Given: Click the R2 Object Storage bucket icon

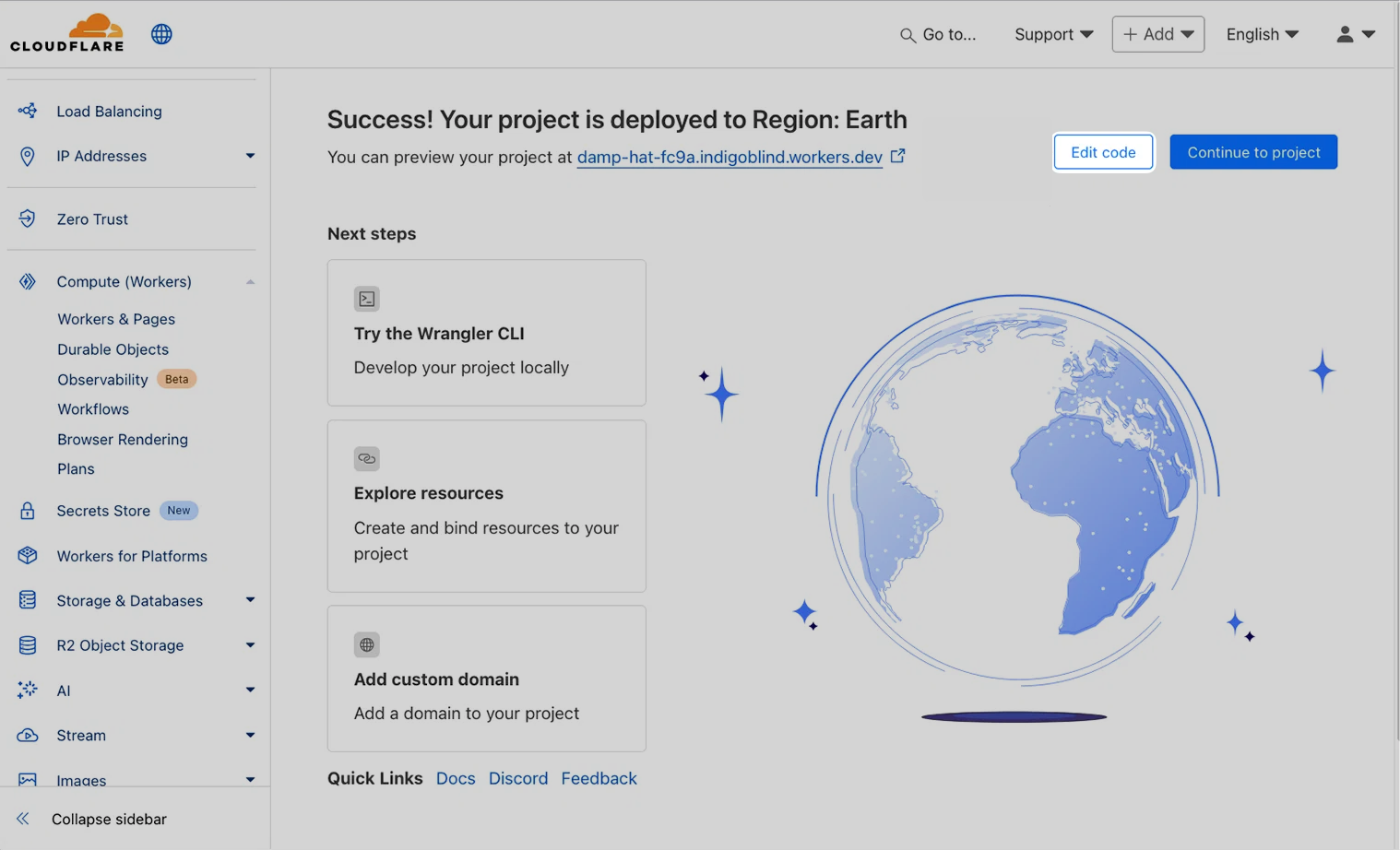Looking at the screenshot, I should pyautogui.click(x=28, y=645).
